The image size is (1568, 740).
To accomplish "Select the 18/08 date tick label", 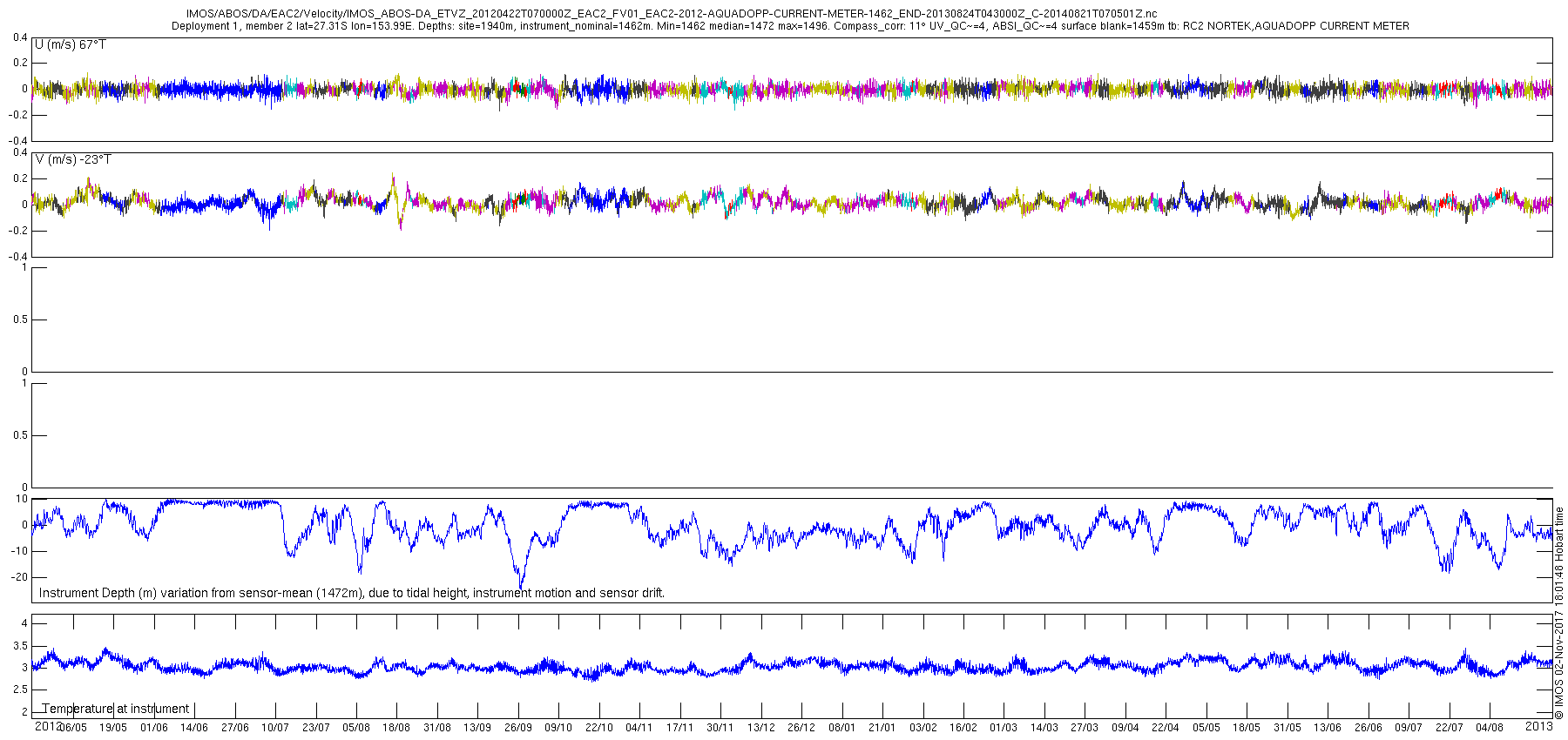I will (396, 728).
